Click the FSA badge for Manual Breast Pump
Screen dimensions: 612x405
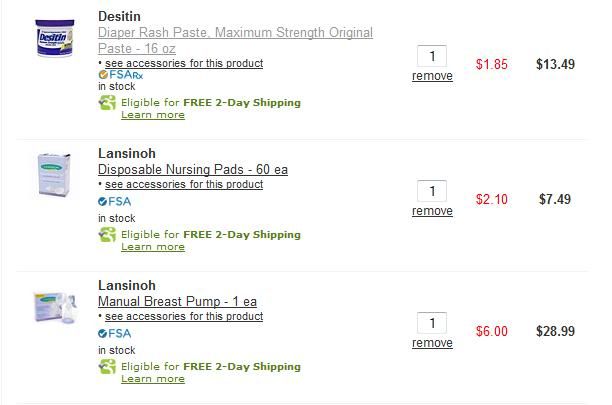click(x=114, y=333)
